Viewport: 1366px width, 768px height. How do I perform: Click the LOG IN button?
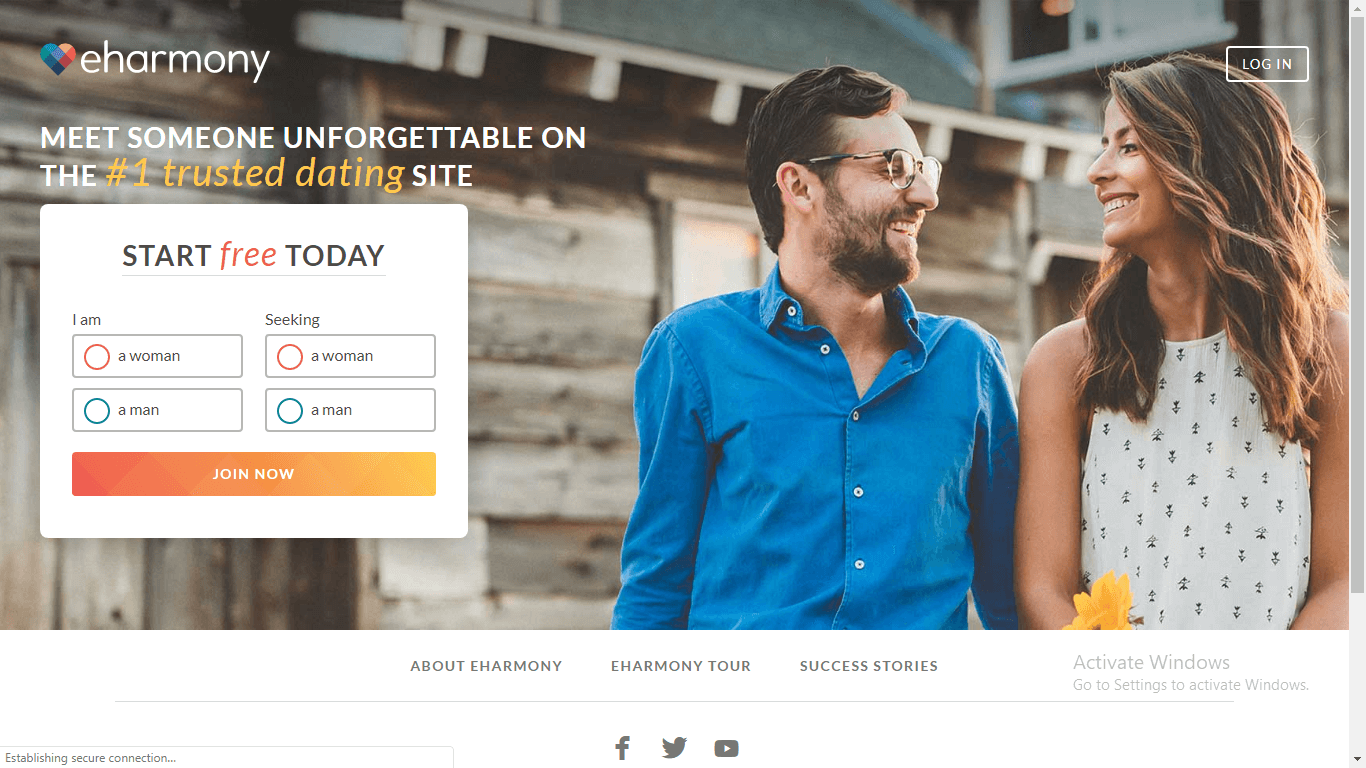1267,64
